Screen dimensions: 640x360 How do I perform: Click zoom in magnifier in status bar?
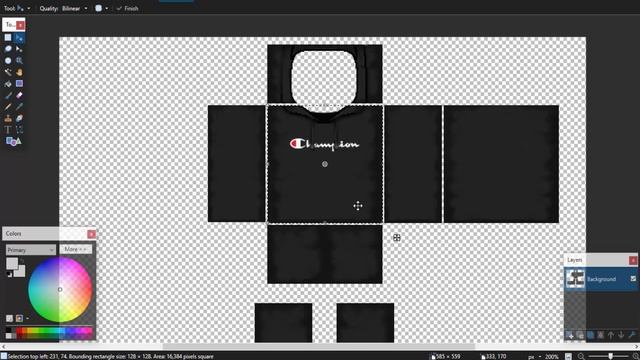(636, 356)
